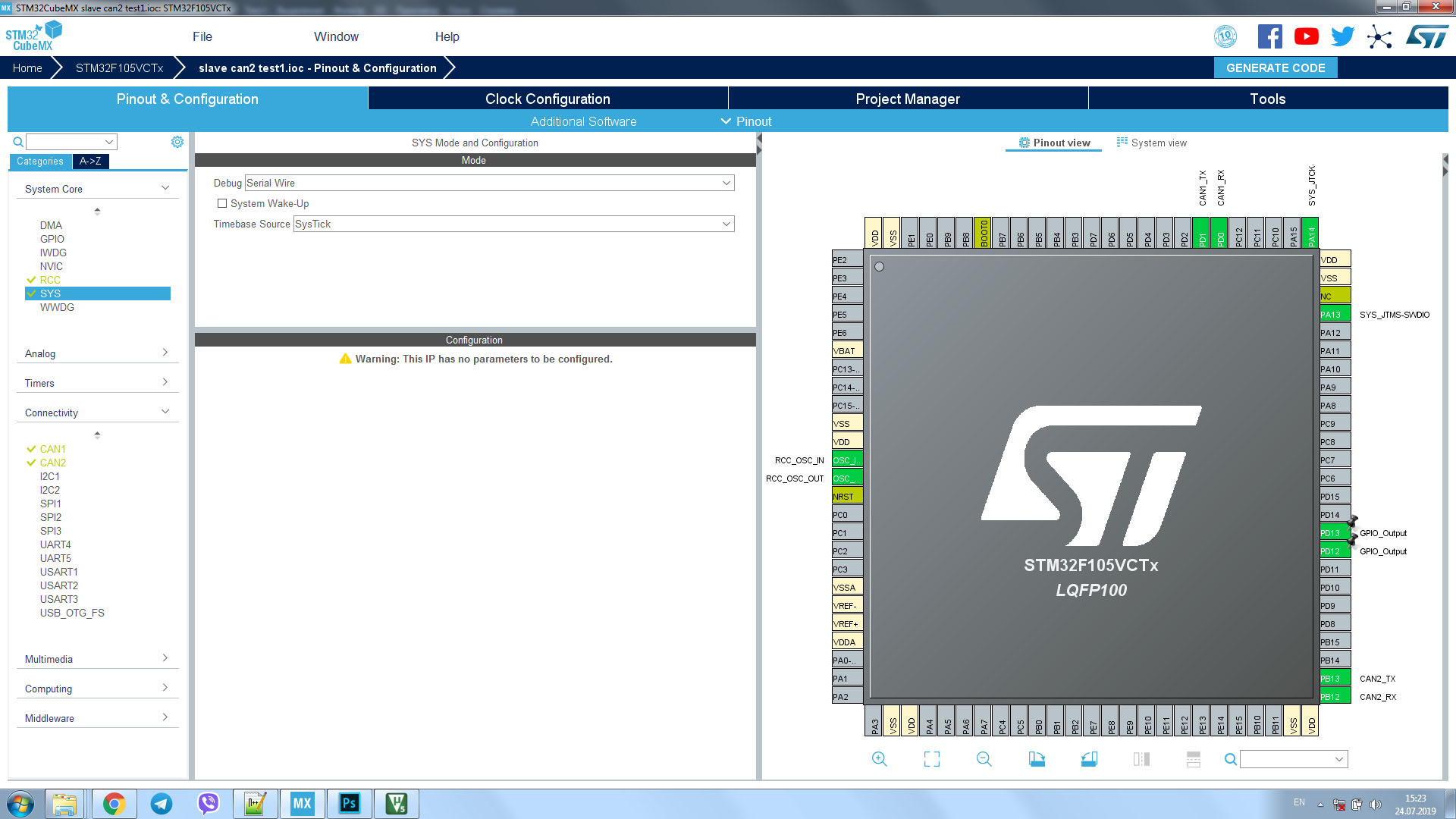This screenshot has width=1456, height=819.
Task: Open Viber from the taskbar
Action: tap(209, 804)
